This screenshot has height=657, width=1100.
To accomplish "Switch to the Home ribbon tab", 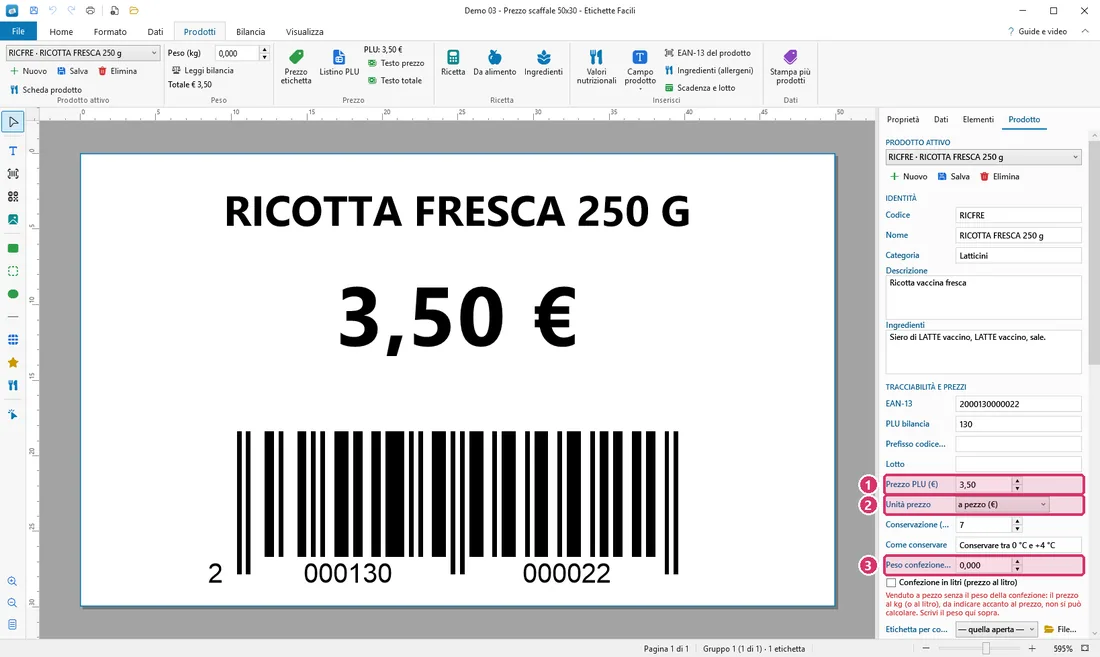I will [x=61, y=32].
